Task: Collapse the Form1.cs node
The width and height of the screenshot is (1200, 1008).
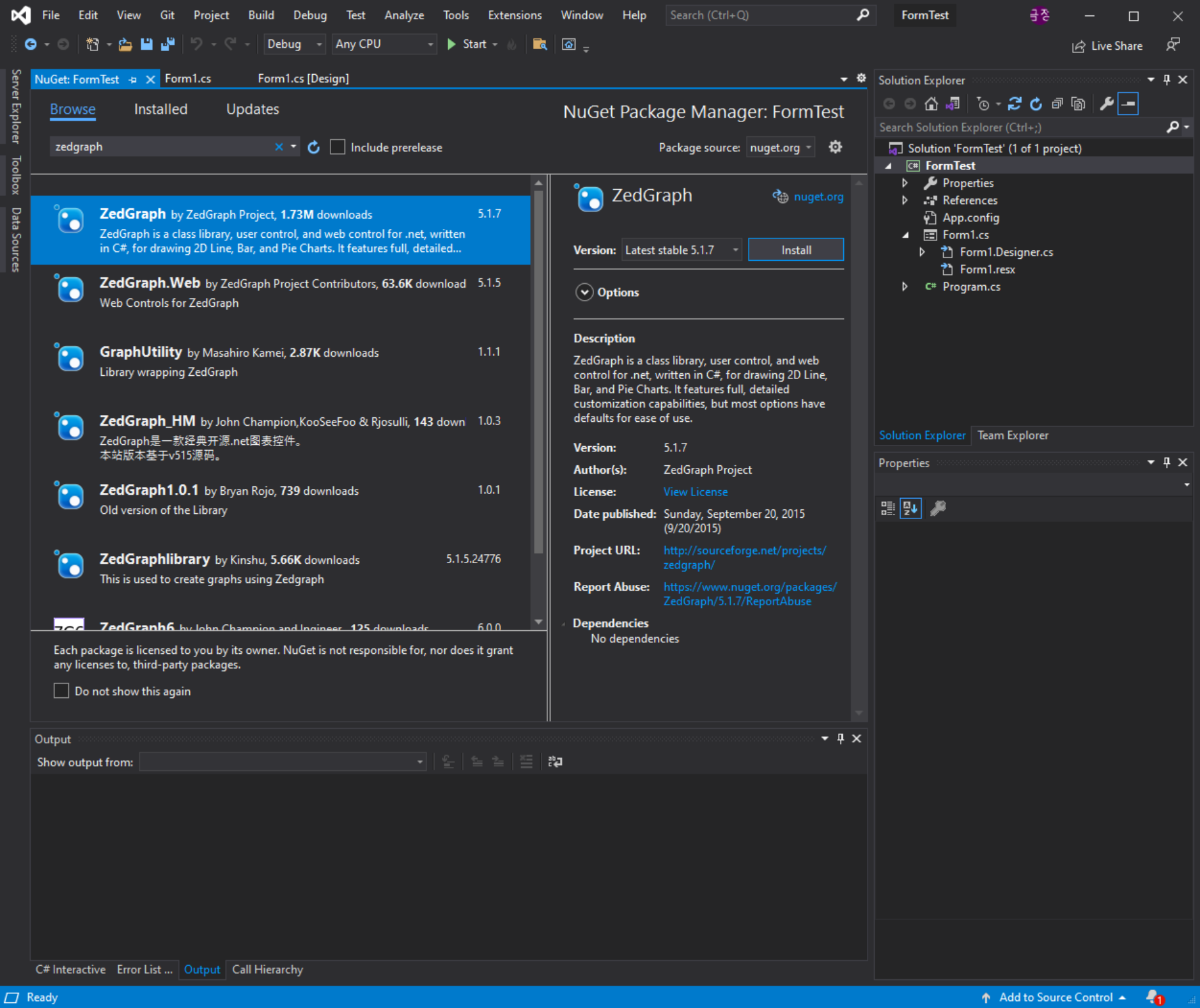Action: click(905, 235)
